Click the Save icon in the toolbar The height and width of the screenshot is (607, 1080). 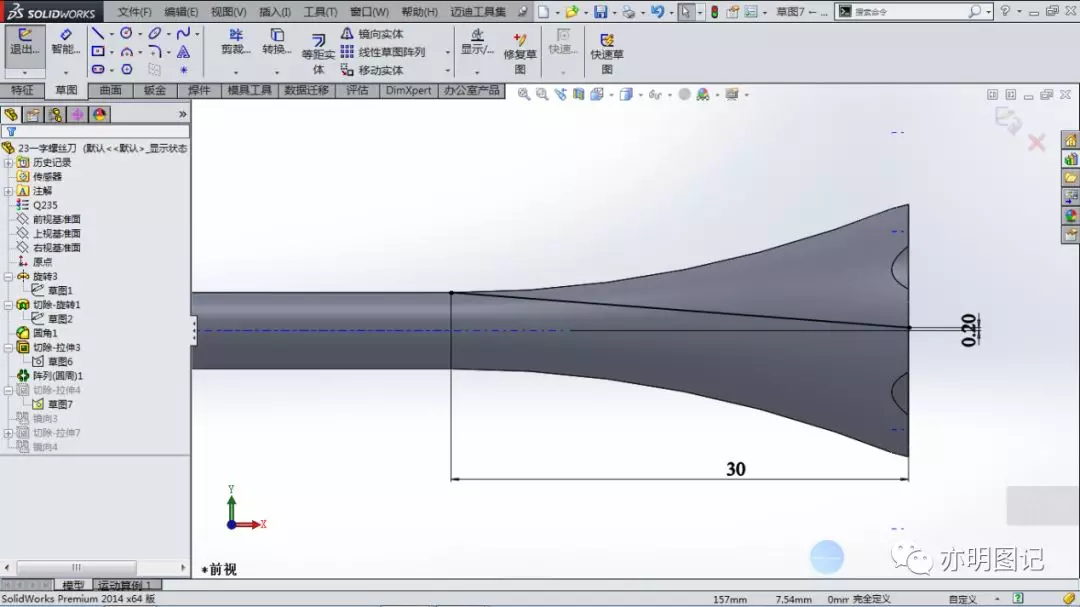[601, 12]
